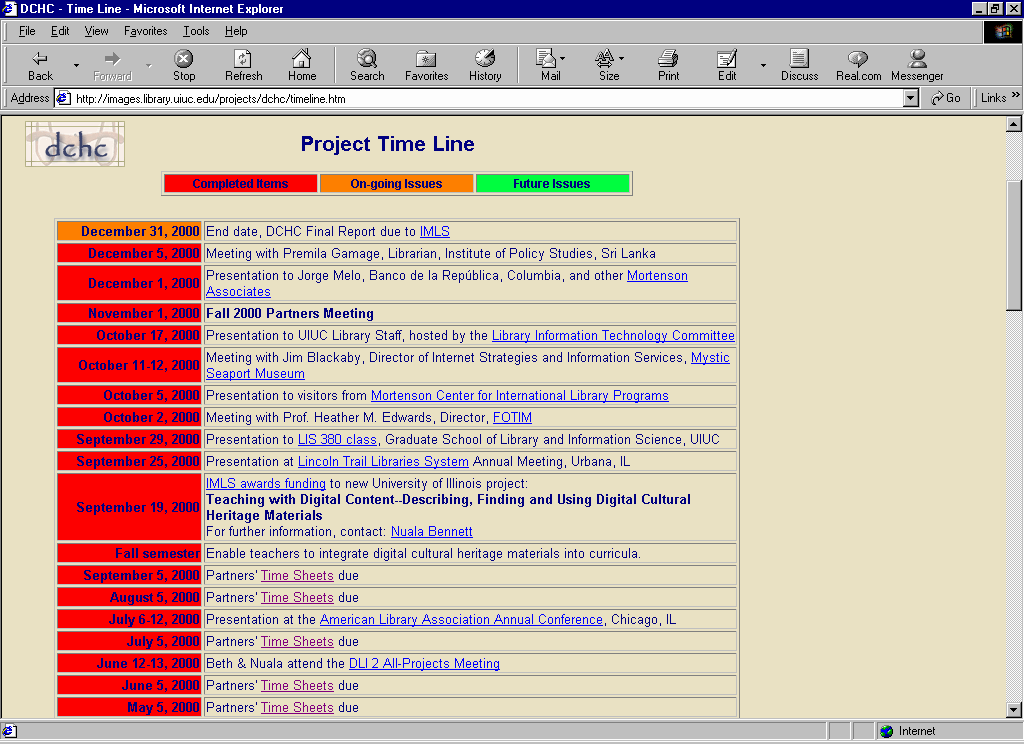Expand the Back button history arrow
1024x744 pixels.
click(76, 66)
